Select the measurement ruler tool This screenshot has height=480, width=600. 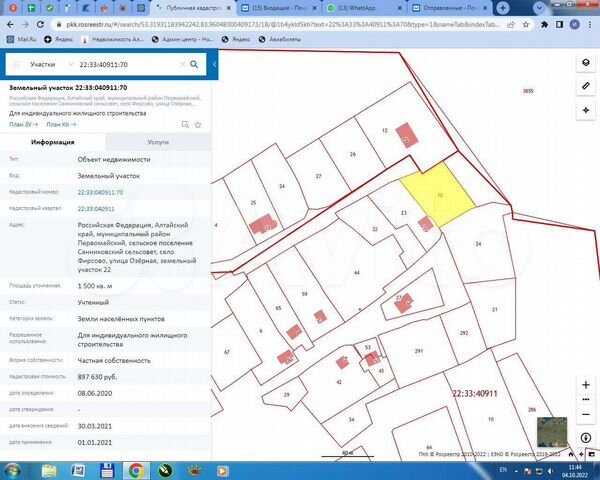click(586, 86)
